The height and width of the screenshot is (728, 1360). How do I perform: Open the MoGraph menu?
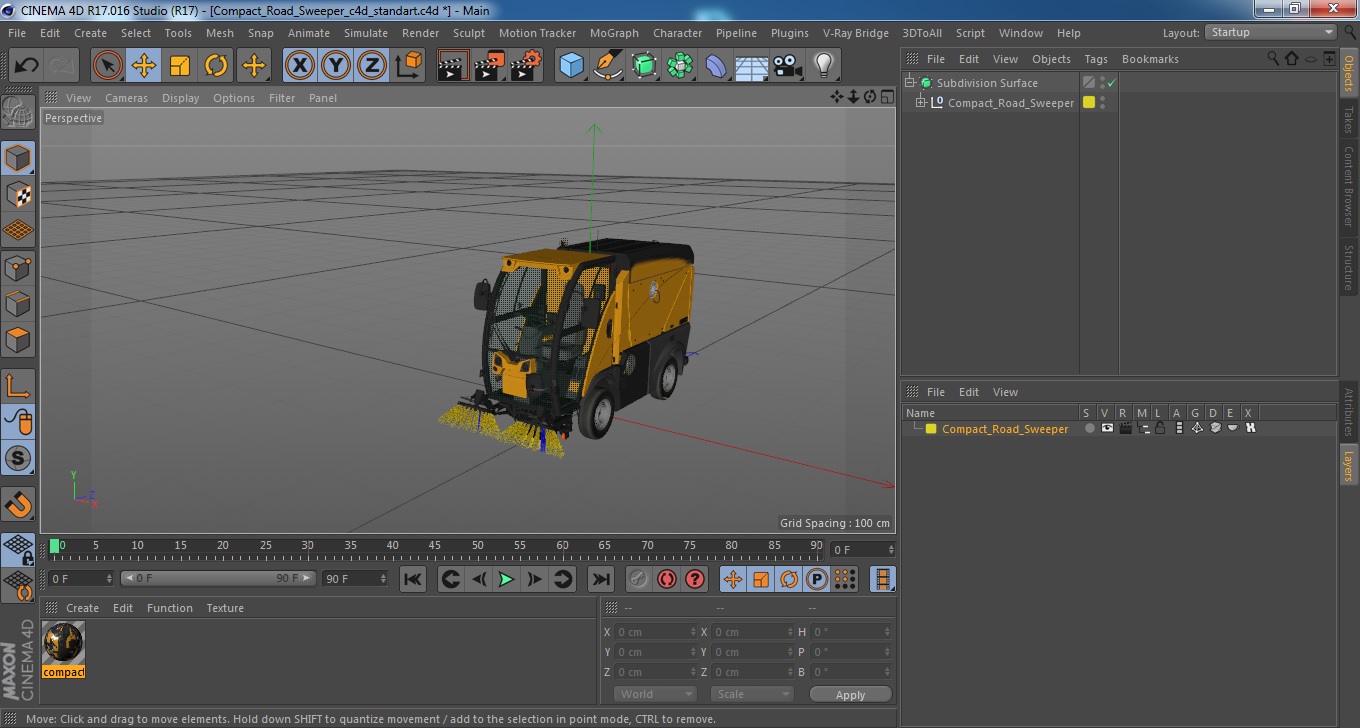tap(614, 33)
